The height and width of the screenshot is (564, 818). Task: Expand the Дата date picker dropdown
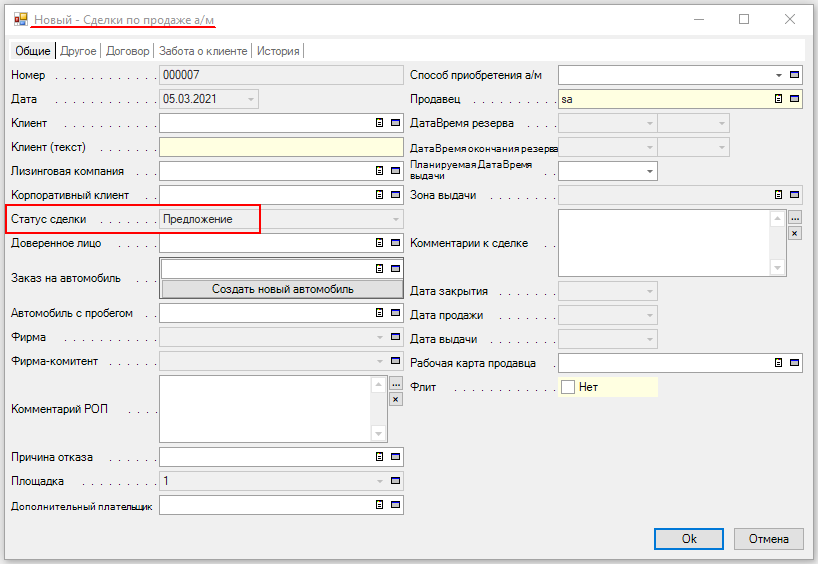tap(250, 99)
